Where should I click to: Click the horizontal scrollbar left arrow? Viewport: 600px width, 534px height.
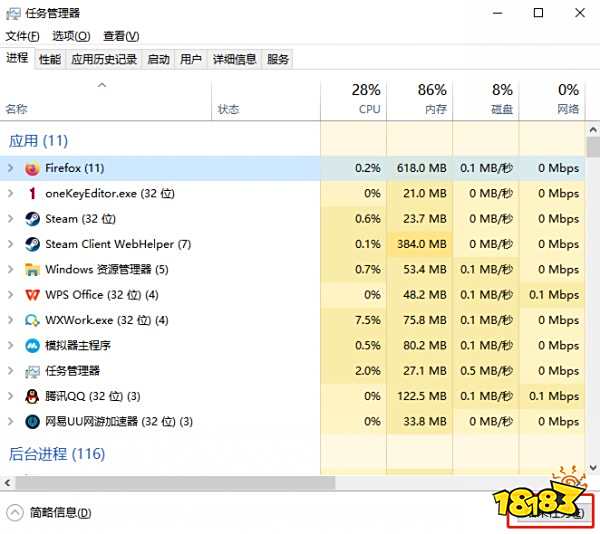click(7, 483)
